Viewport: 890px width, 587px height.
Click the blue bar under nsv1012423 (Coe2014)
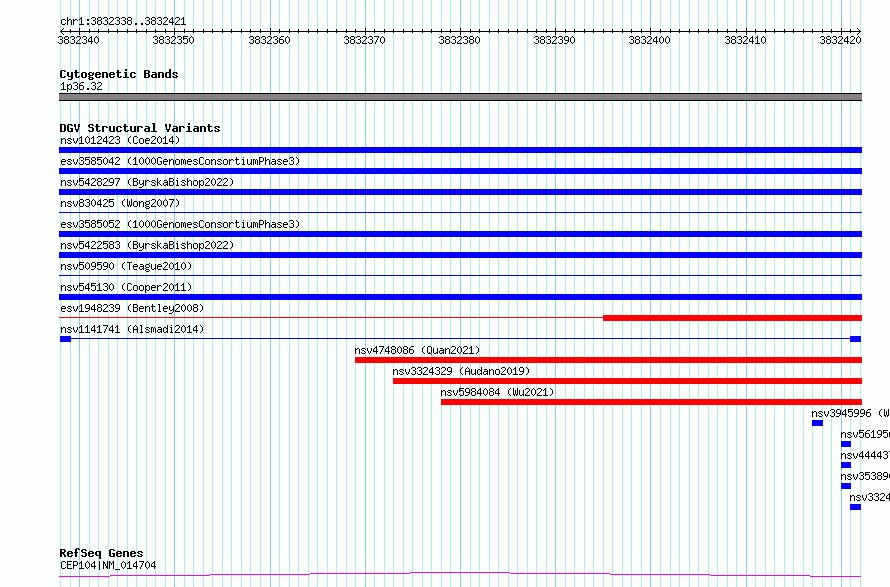click(460, 150)
